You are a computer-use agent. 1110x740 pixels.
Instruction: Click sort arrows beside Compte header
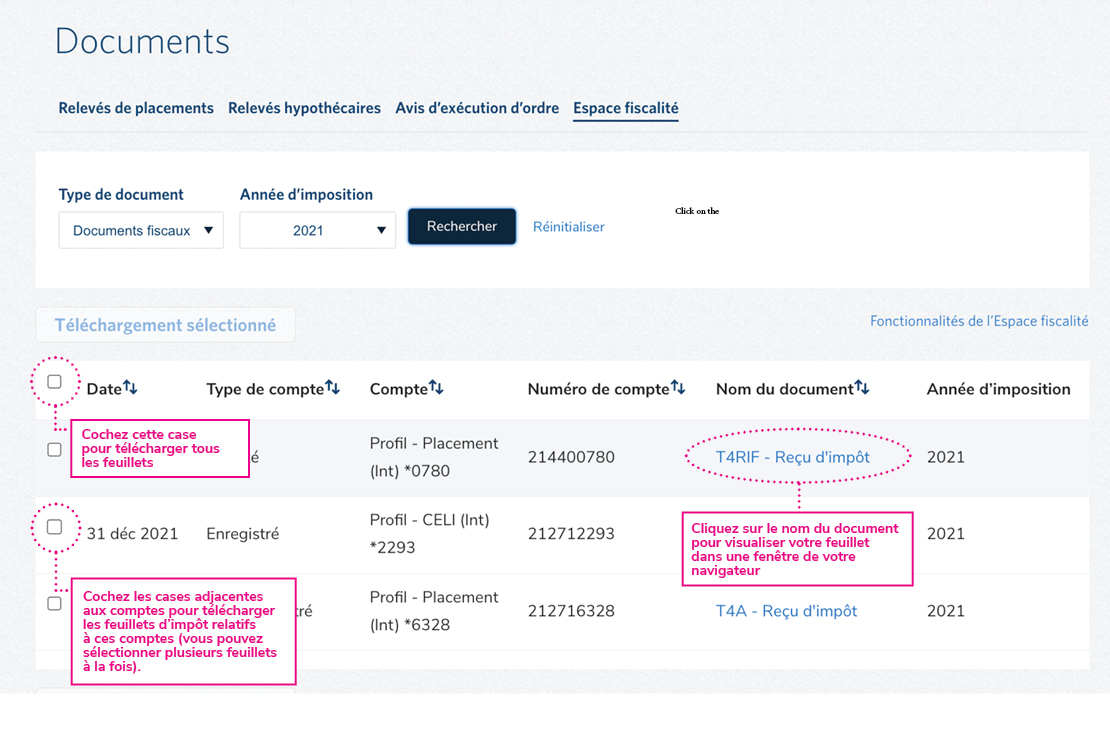point(436,388)
